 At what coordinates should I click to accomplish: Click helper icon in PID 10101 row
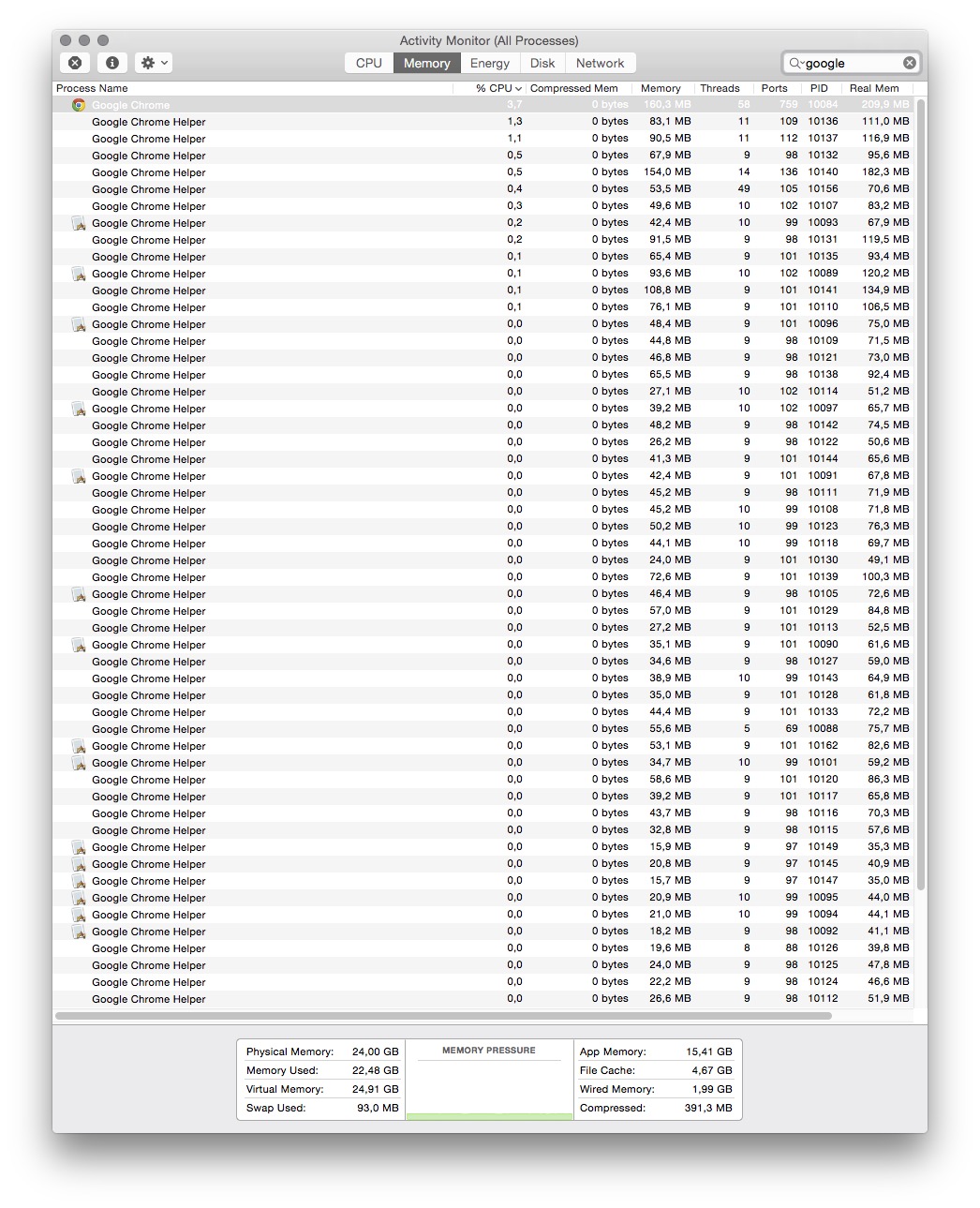(79, 763)
